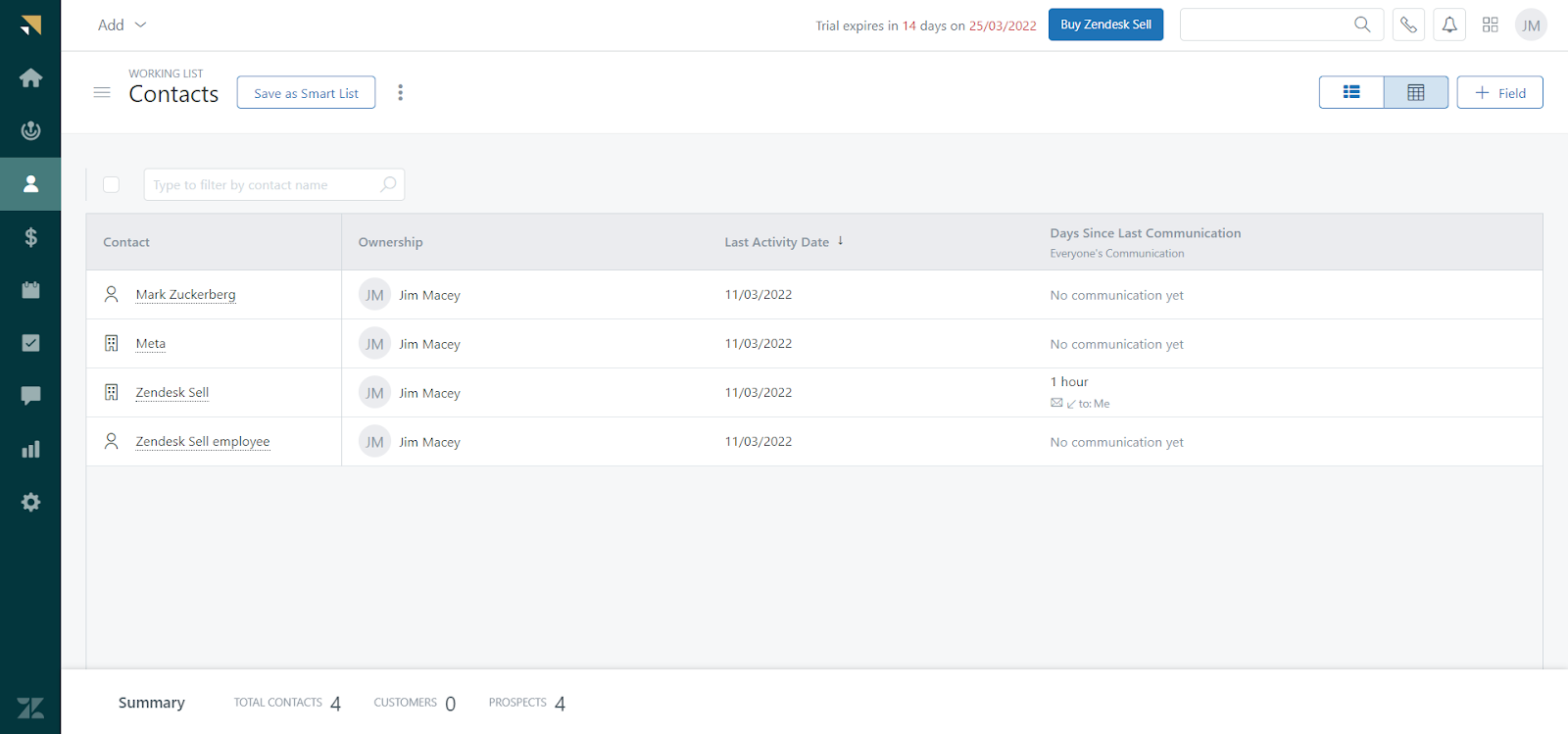
Task: Open the Tasks checkmark icon
Action: 30,343
